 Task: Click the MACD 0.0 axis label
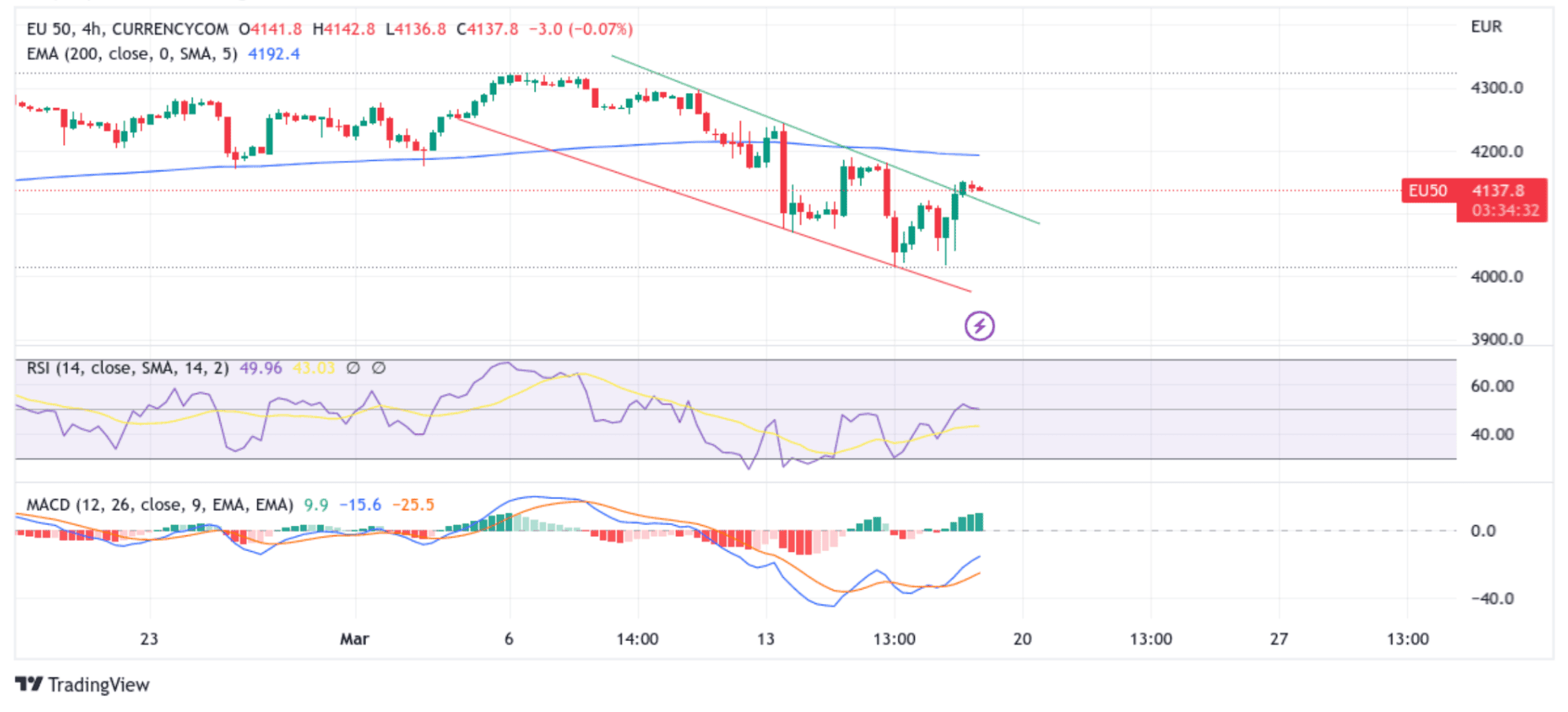pyautogui.click(x=1483, y=531)
